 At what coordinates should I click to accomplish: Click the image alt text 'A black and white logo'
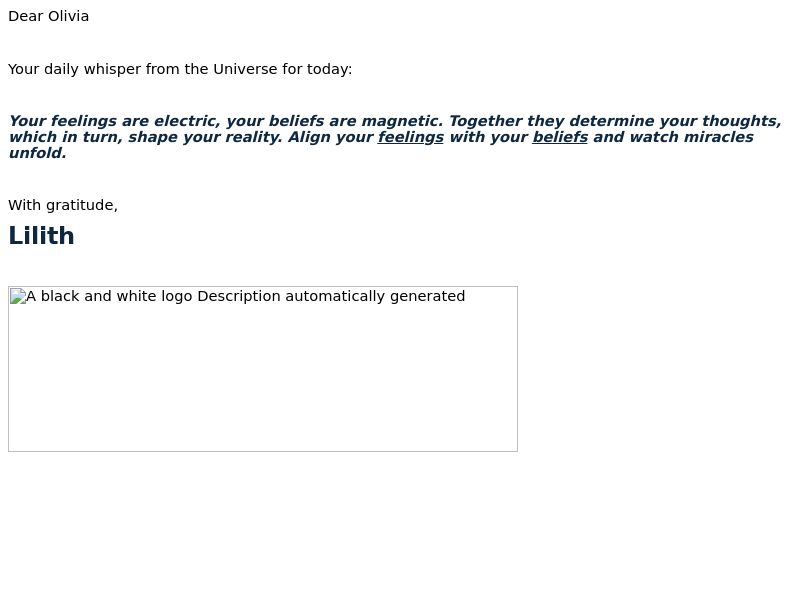[109, 296]
